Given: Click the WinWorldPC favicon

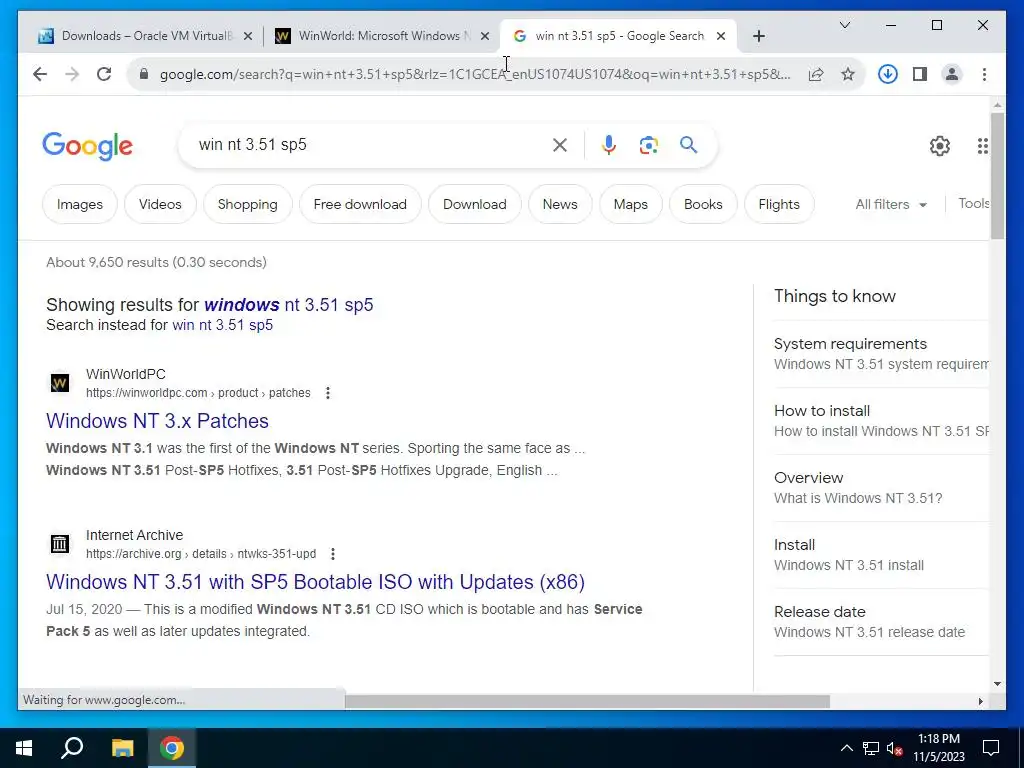Looking at the screenshot, I should pyautogui.click(x=60, y=383).
